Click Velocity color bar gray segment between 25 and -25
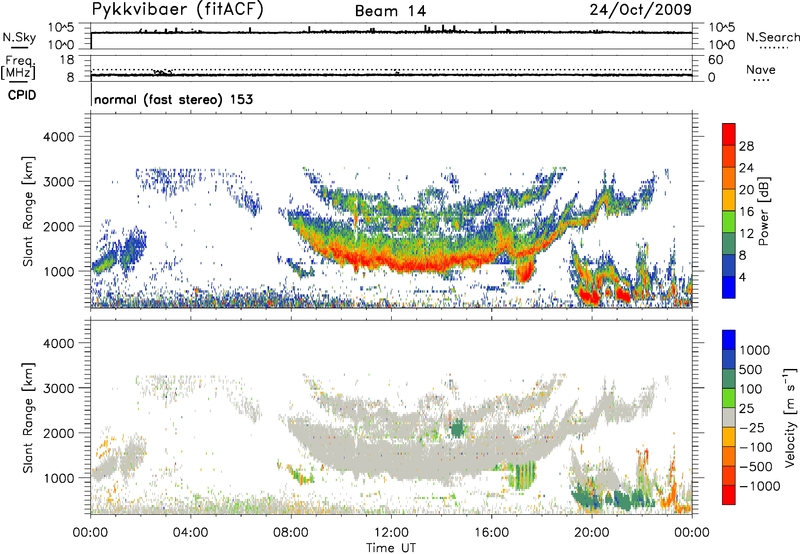Image resolution: width=800 pixels, height=554 pixels. pos(729,418)
